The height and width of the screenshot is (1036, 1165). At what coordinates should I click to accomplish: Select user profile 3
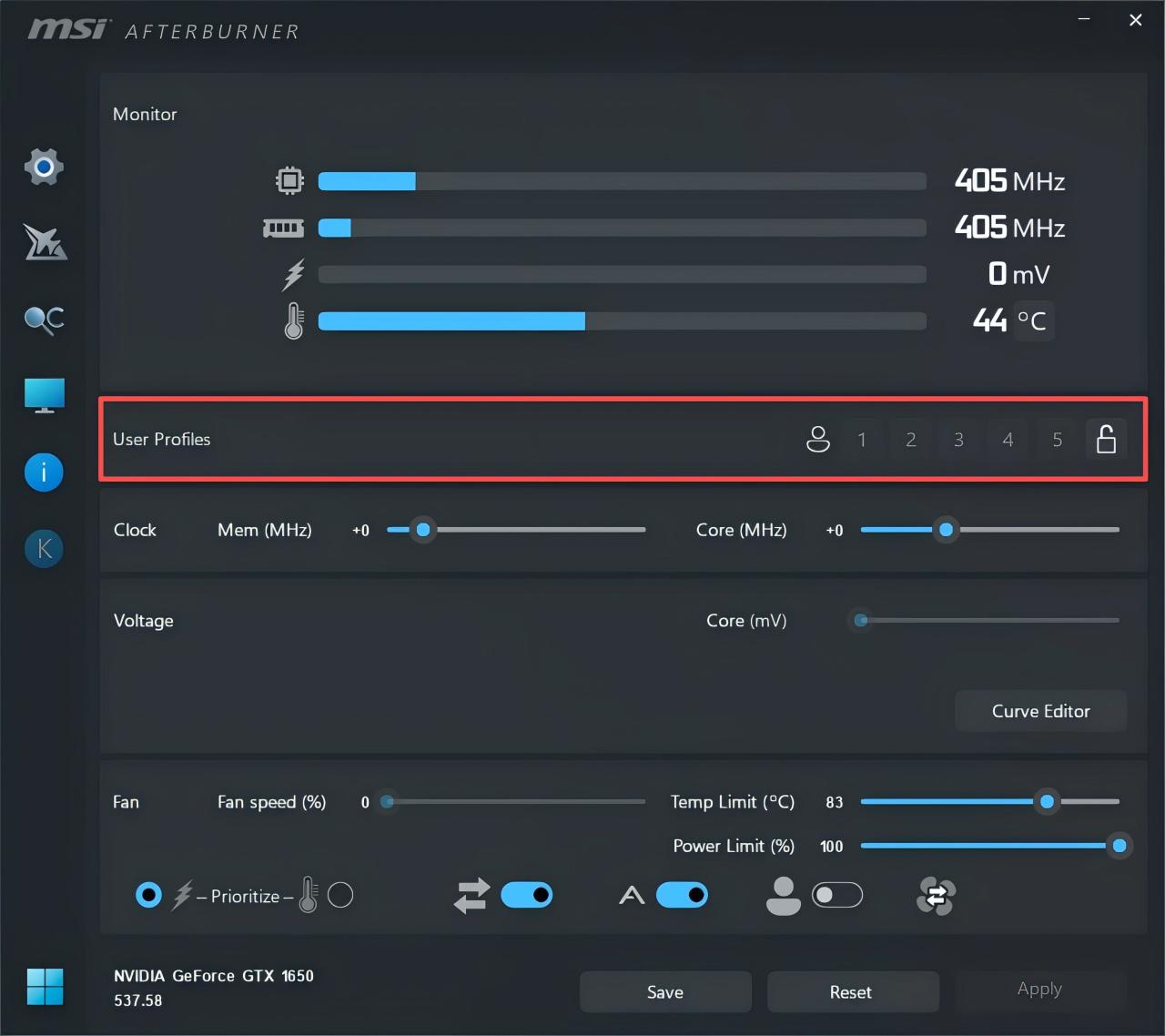click(958, 440)
